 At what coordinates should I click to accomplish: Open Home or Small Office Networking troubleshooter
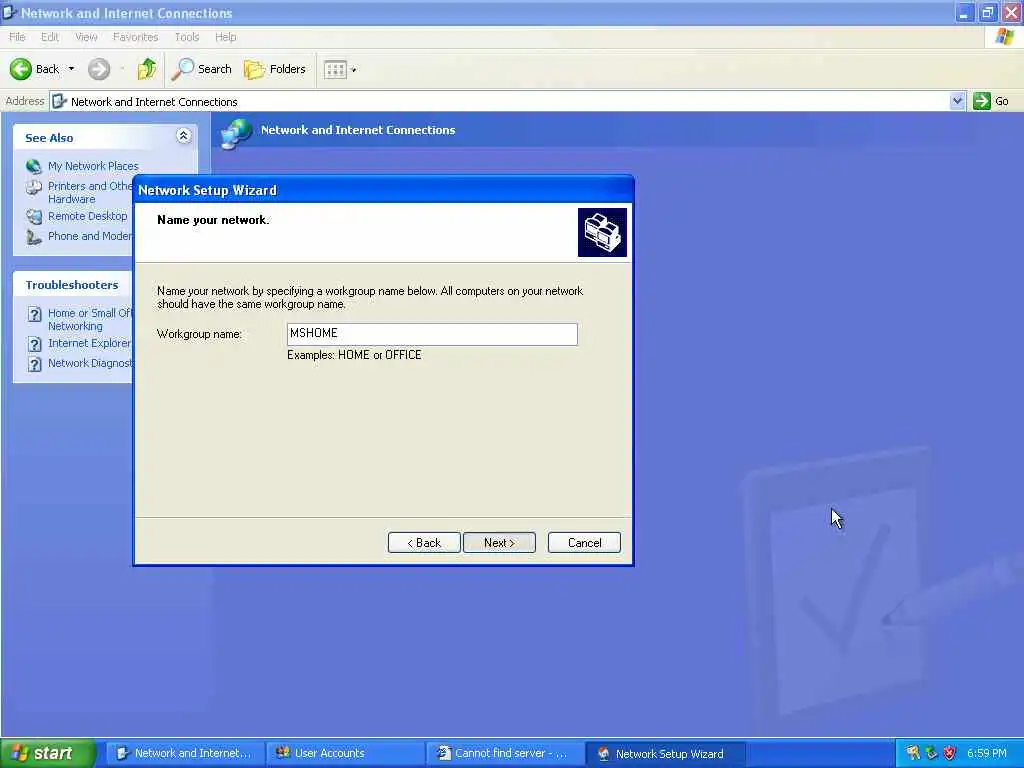[x=90, y=319]
